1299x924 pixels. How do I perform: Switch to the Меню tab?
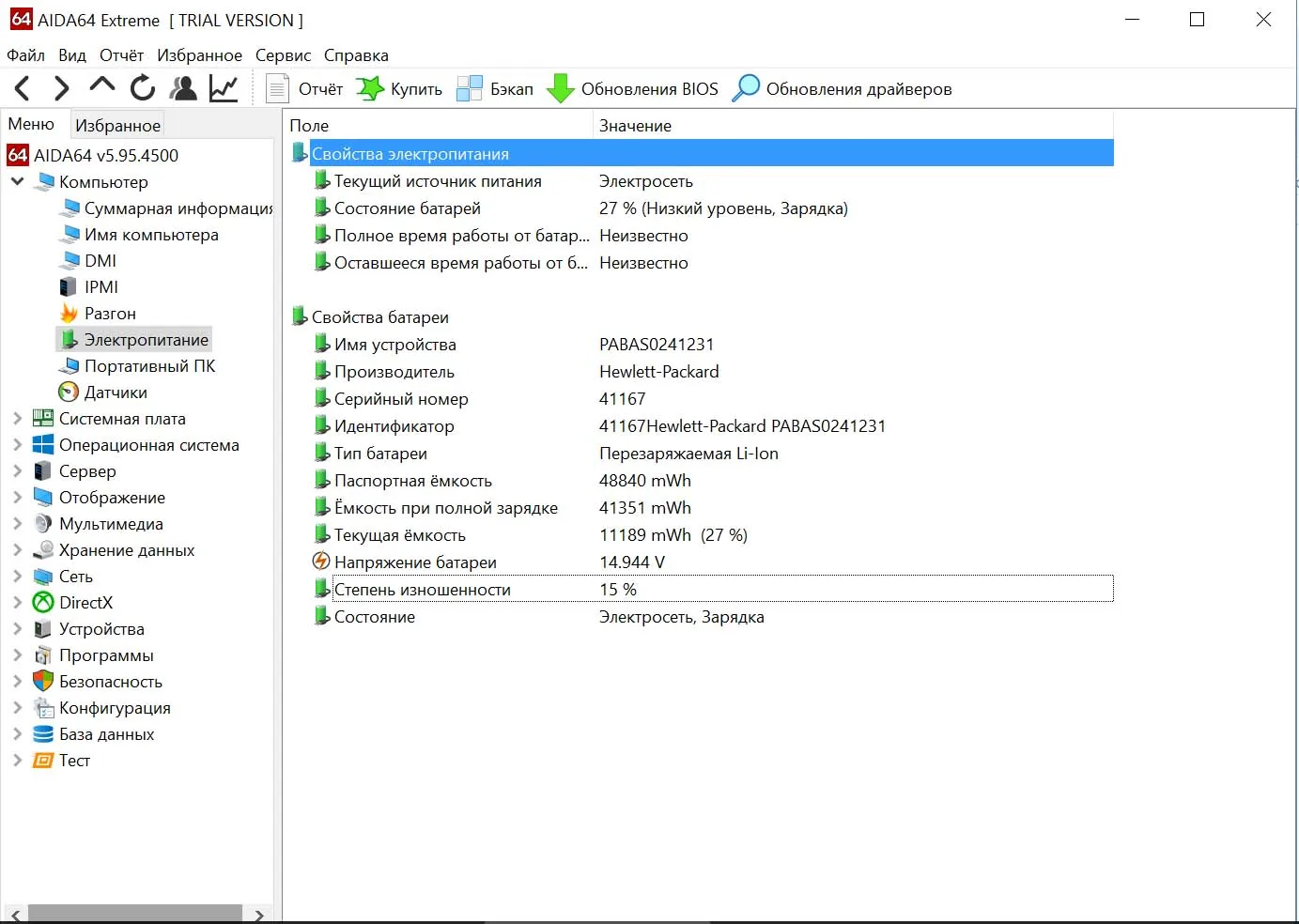click(31, 124)
